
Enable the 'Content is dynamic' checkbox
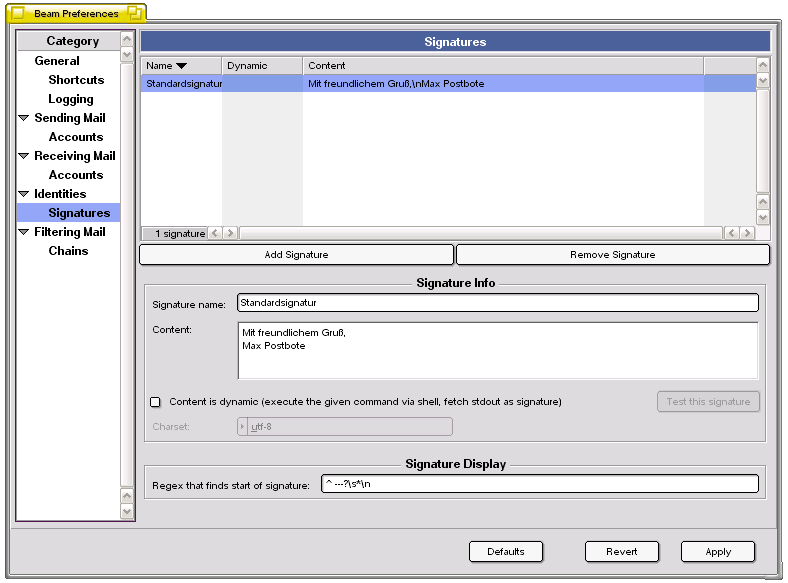click(155, 402)
